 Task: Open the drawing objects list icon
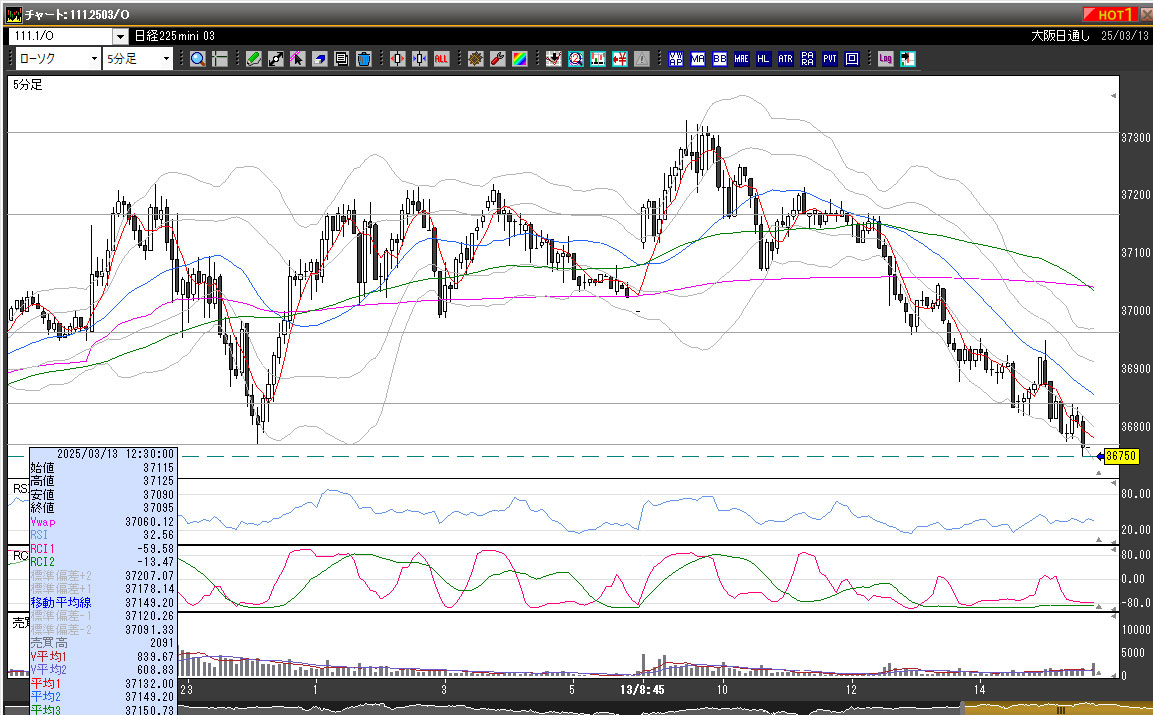[341, 59]
